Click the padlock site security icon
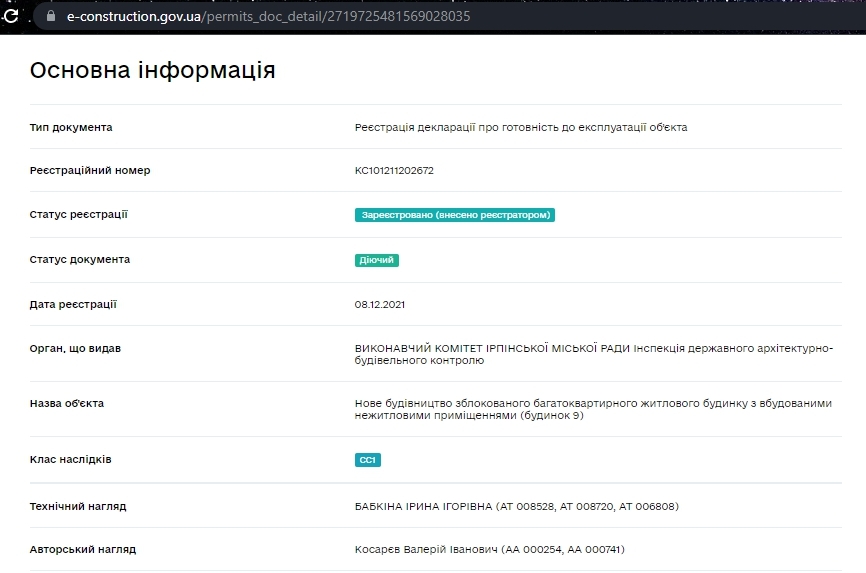The width and height of the screenshot is (866, 573). (51, 16)
